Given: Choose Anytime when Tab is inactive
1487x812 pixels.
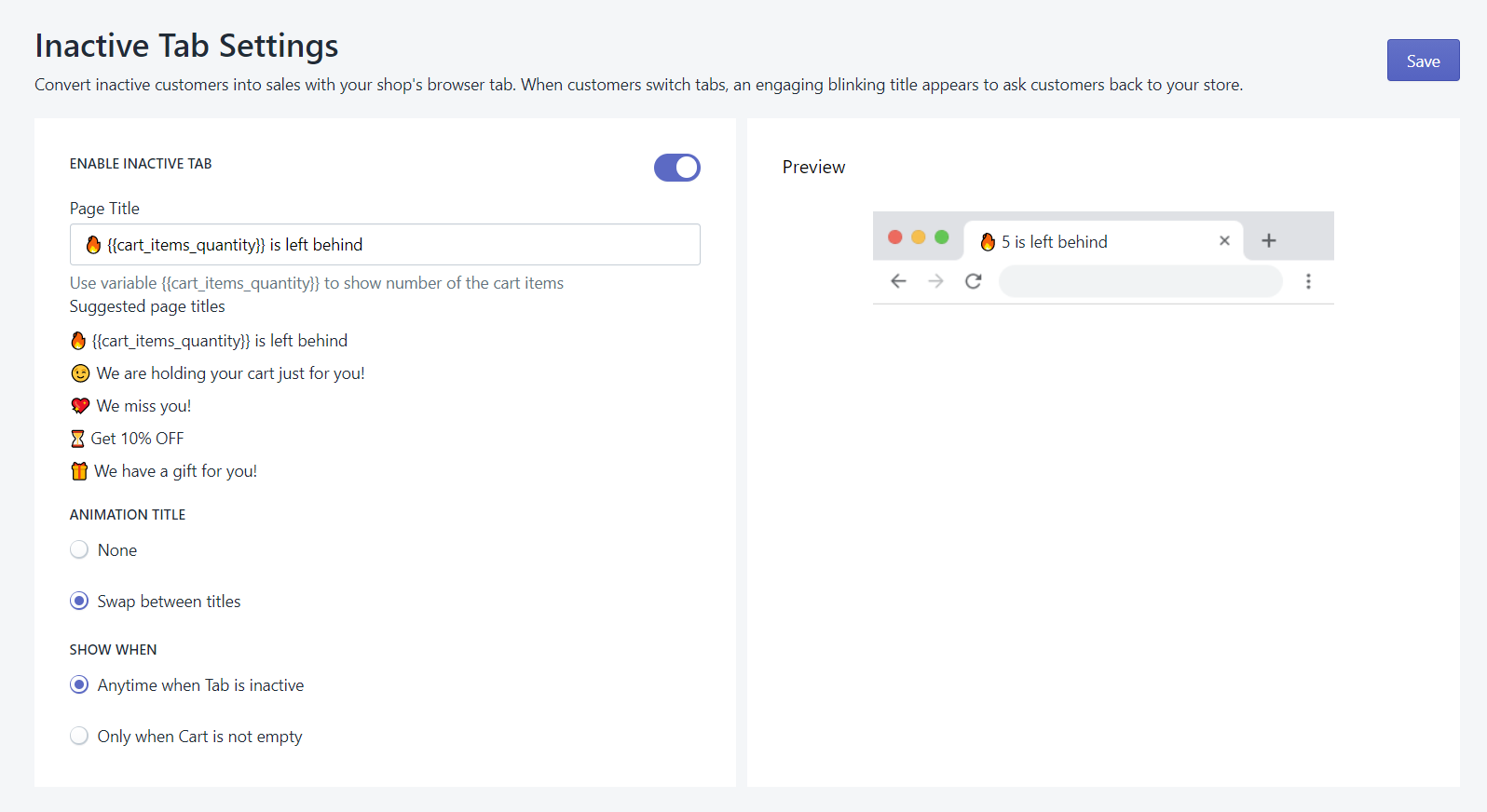Looking at the screenshot, I should click(80, 685).
